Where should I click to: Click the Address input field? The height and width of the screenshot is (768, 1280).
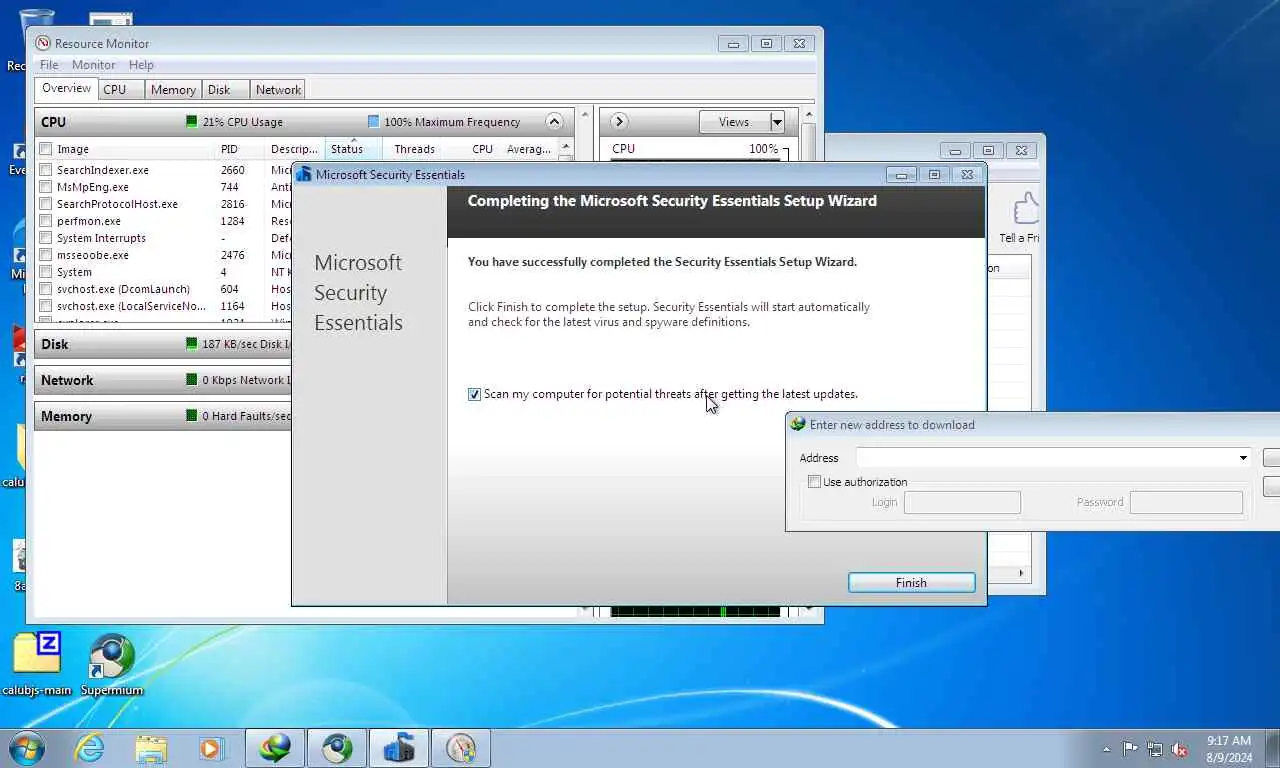click(x=1047, y=458)
